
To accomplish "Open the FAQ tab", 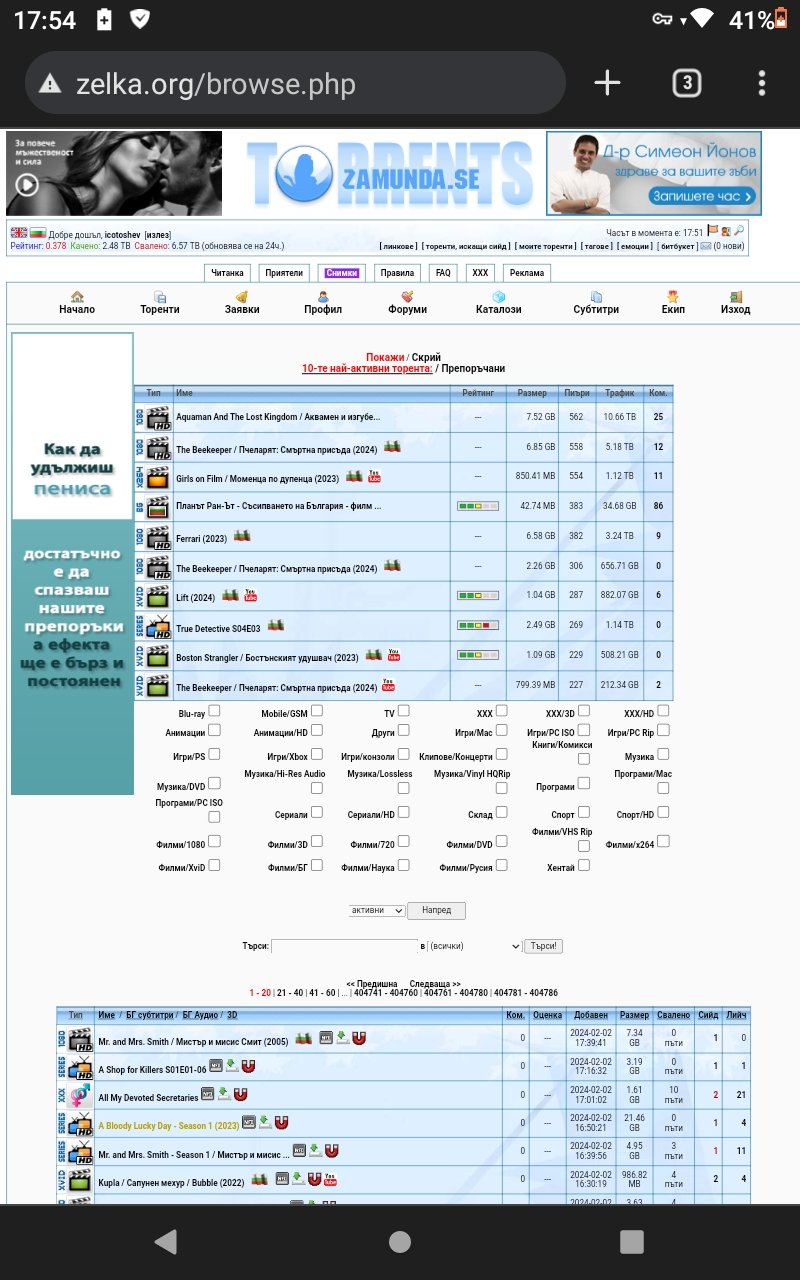I will pos(443,273).
